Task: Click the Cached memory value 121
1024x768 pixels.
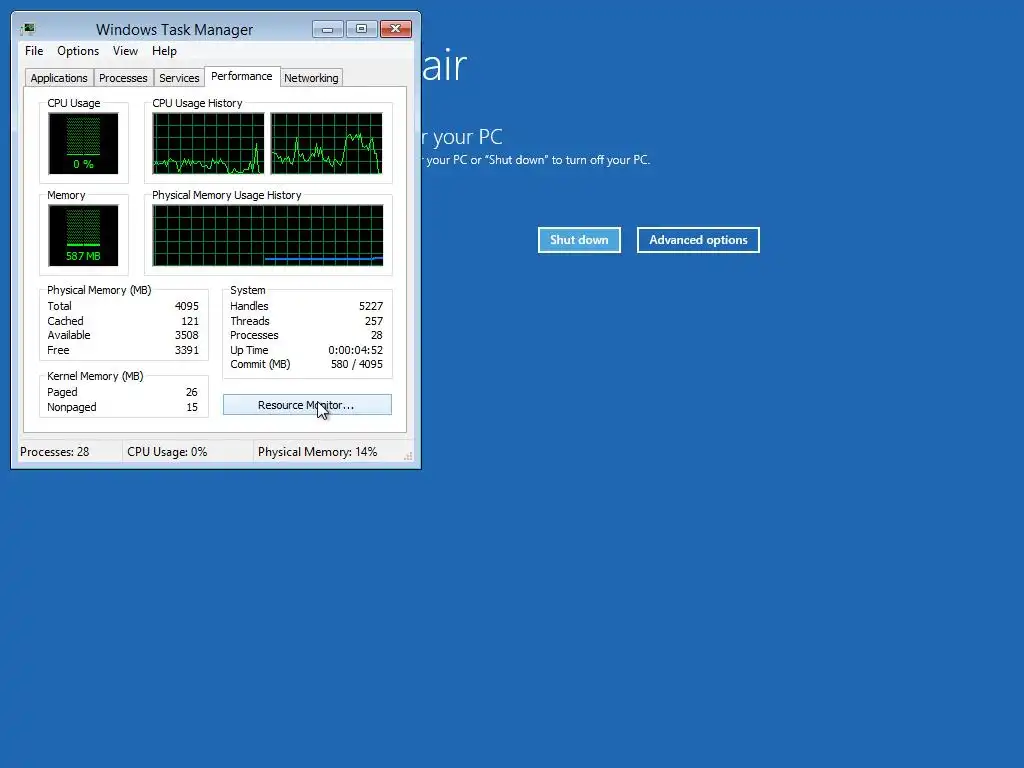Action: click(x=189, y=321)
